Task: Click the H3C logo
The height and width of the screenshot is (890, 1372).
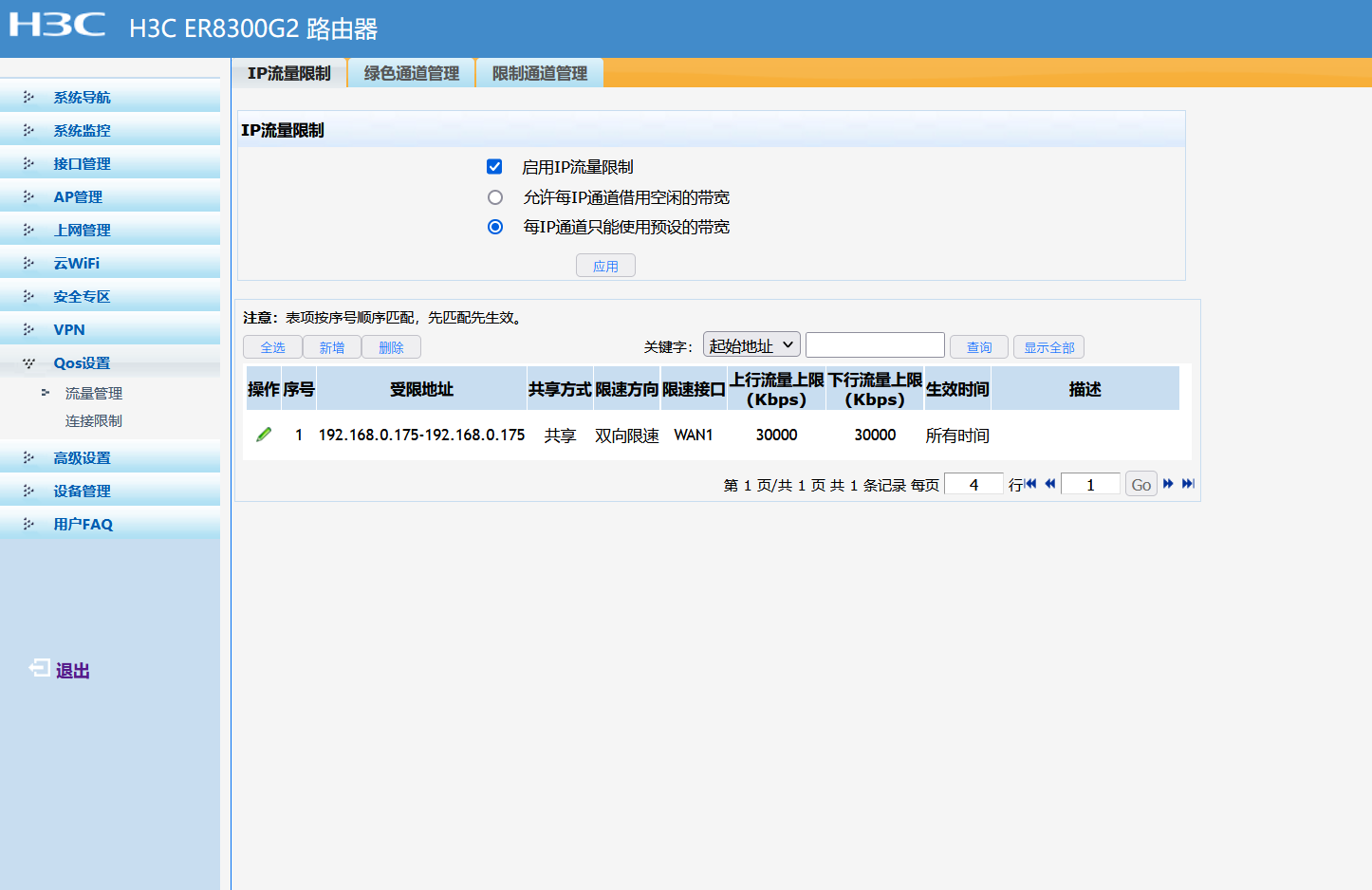Action: point(57,25)
